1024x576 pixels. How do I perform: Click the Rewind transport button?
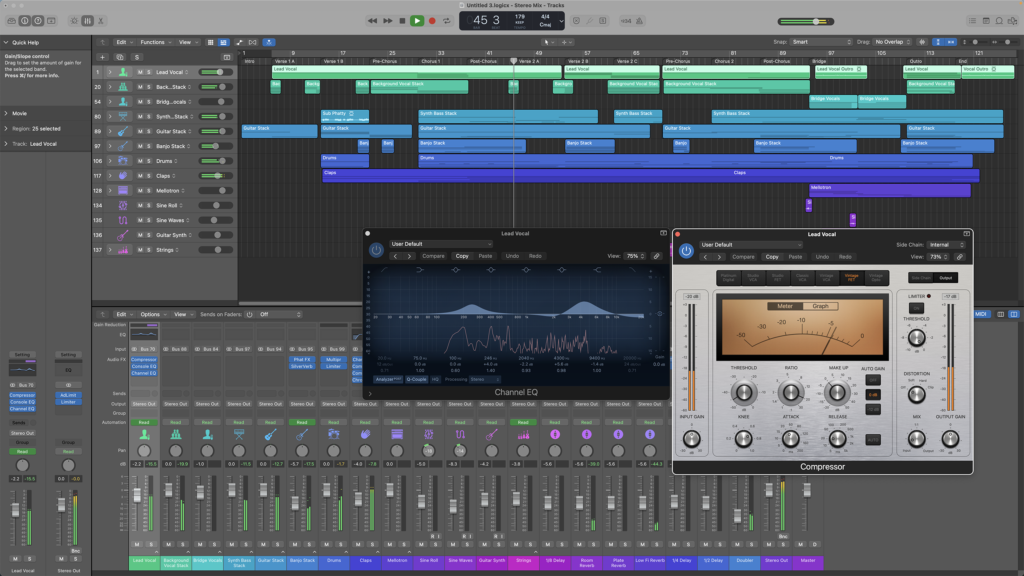click(372, 21)
